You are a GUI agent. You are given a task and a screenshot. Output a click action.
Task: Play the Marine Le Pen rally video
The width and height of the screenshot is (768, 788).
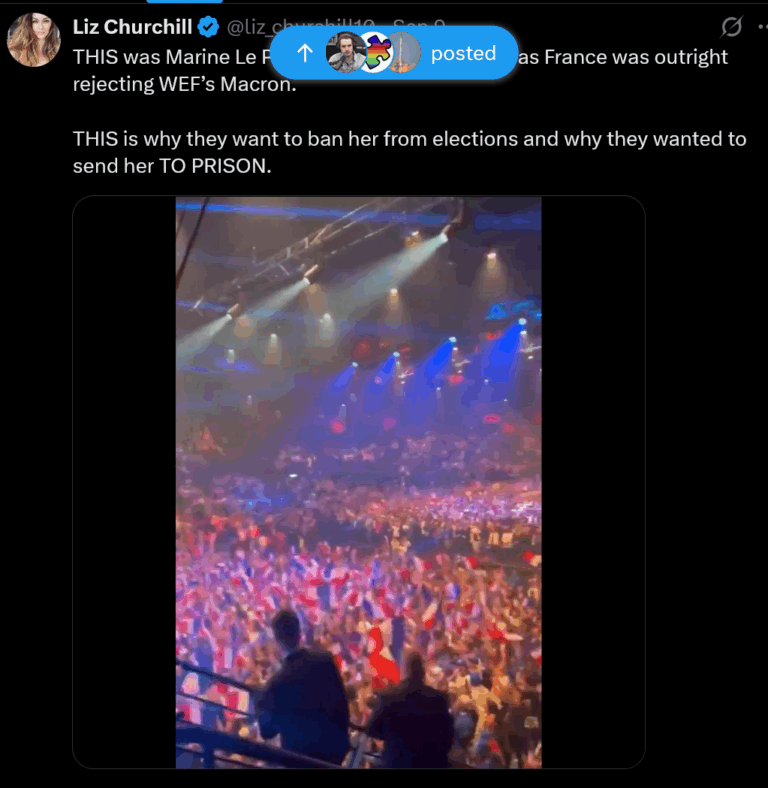(358, 482)
